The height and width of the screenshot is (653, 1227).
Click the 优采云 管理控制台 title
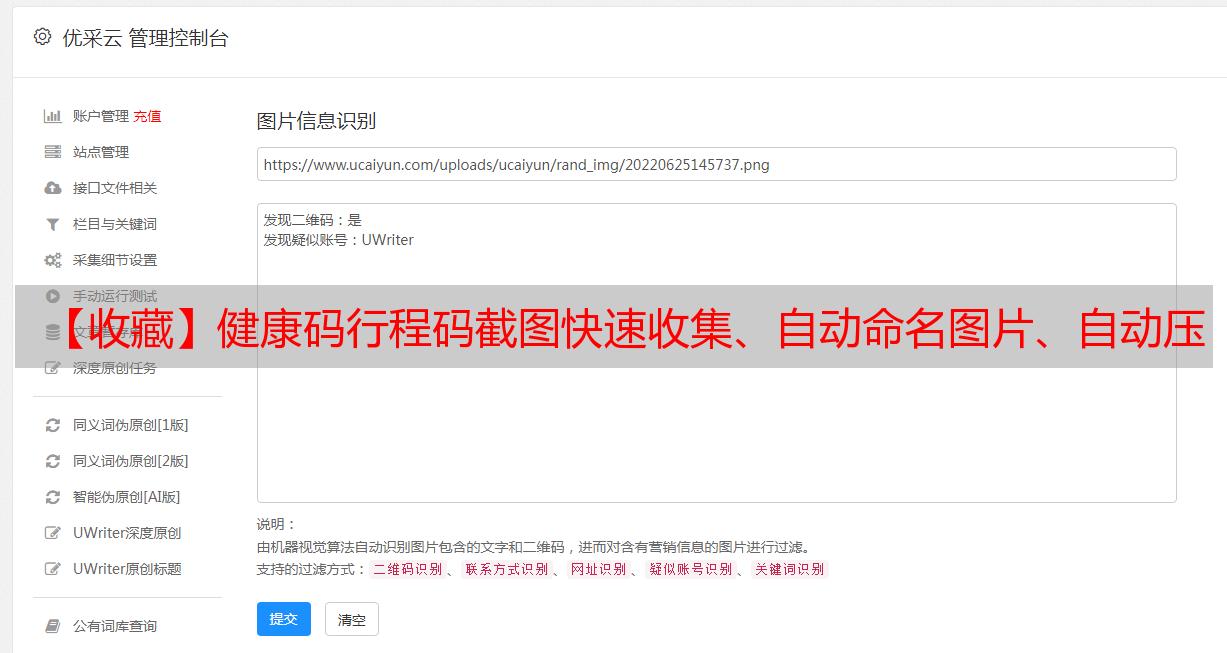145,38
